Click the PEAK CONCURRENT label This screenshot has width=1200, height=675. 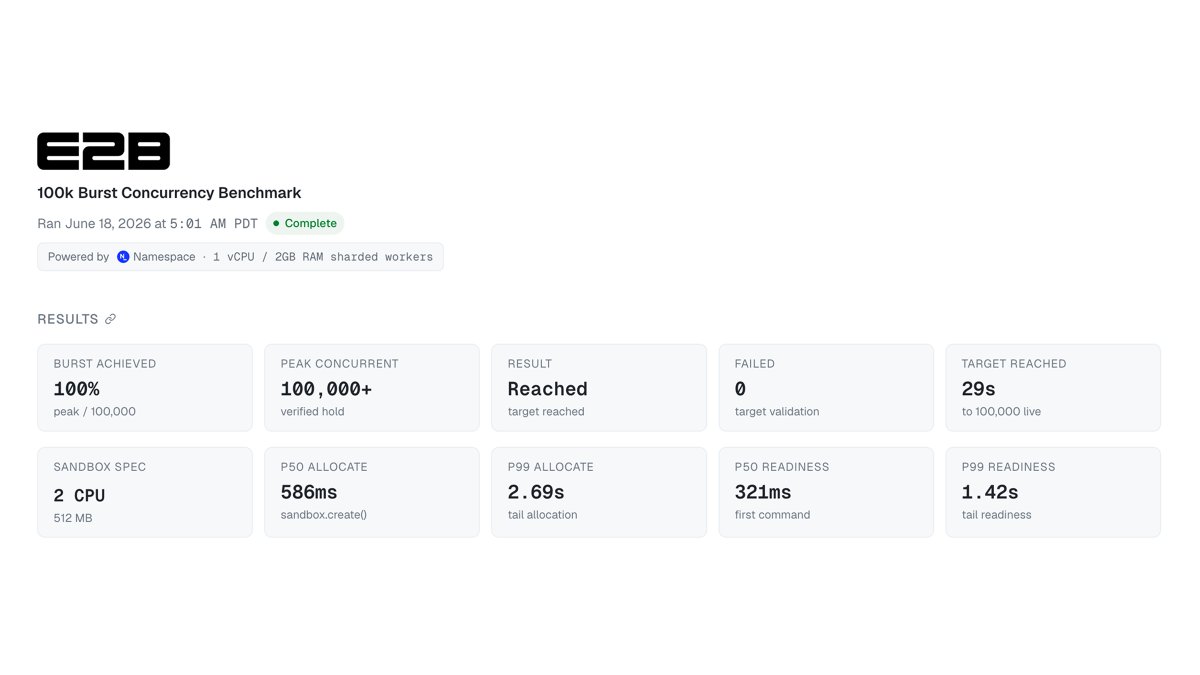(x=339, y=364)
